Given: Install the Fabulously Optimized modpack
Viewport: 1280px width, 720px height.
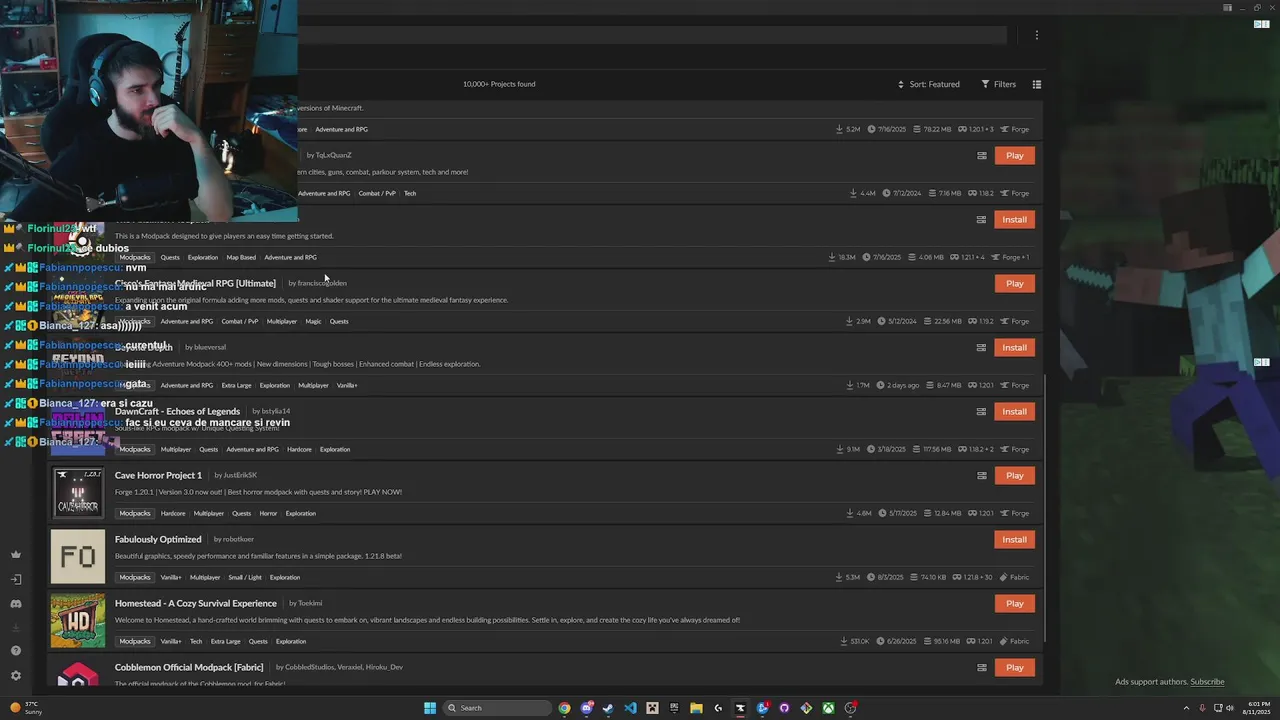Looking at the screenshot, I should coord(1014,539).
